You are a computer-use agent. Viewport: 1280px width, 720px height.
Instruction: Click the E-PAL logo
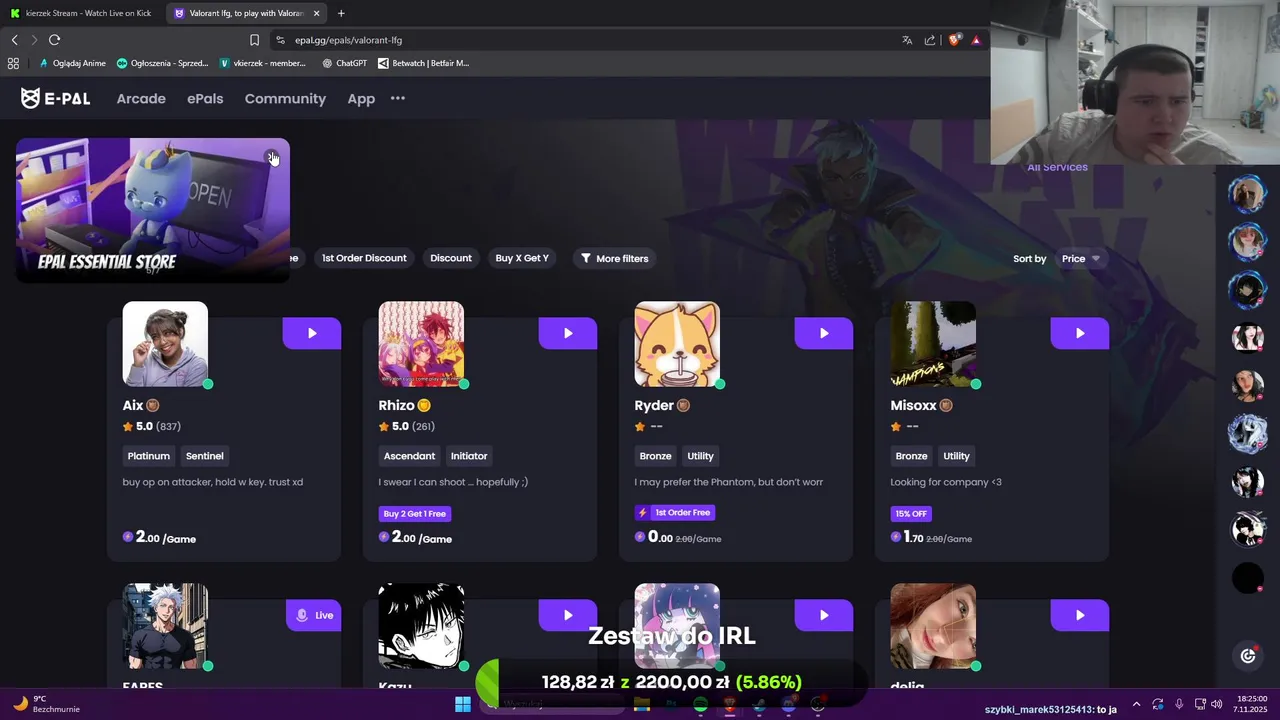pos(56,98)
